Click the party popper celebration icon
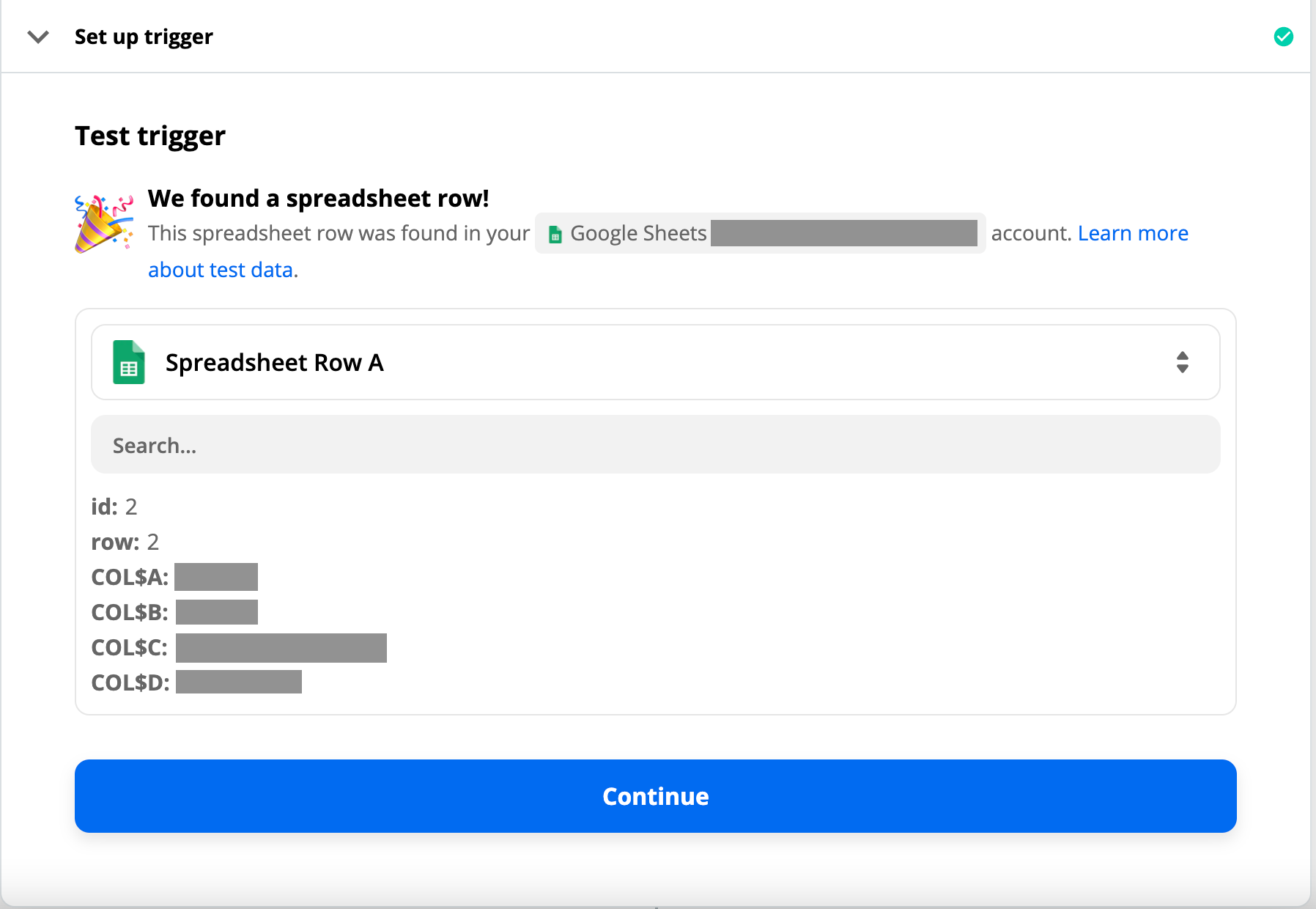The width and height of the screenshot is (1316, 909). point(104,224)
